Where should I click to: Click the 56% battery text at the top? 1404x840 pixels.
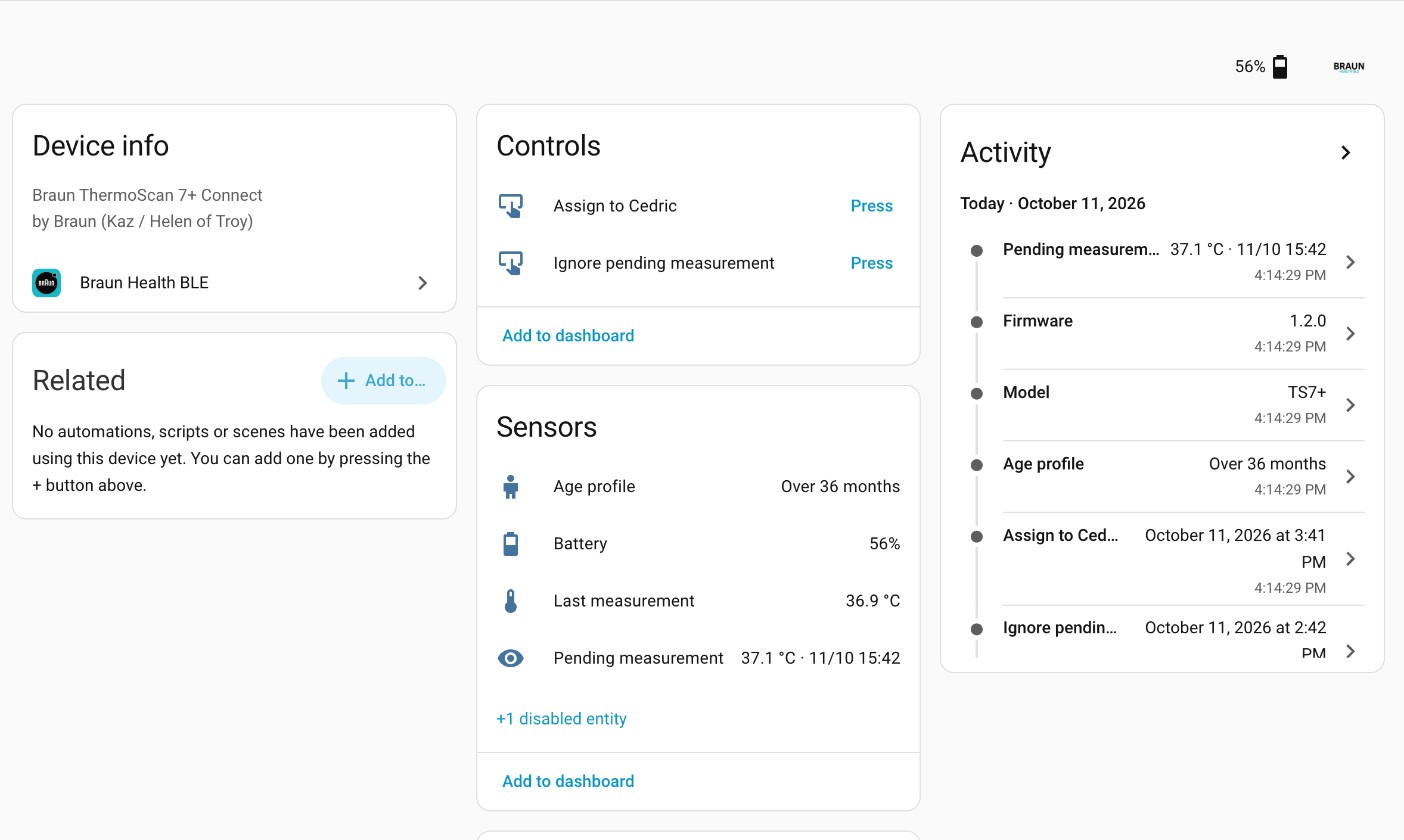[1250, 67]
